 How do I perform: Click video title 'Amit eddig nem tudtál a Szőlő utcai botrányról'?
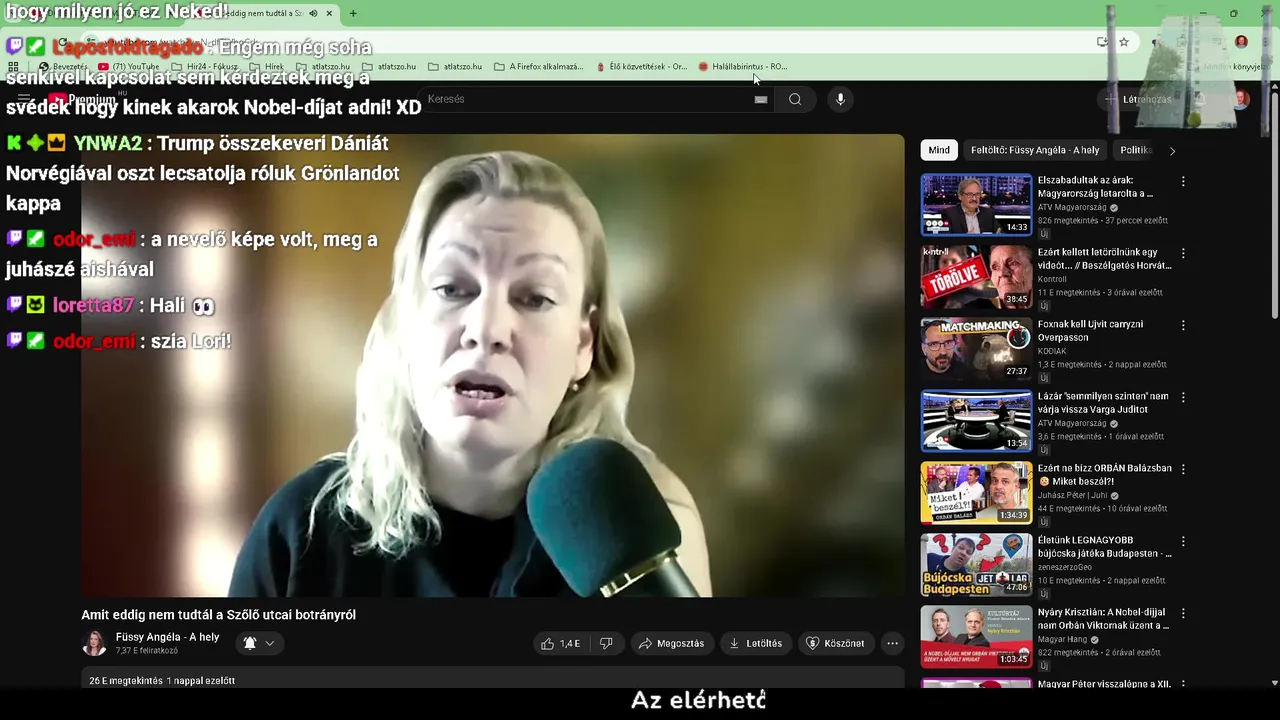219,615
